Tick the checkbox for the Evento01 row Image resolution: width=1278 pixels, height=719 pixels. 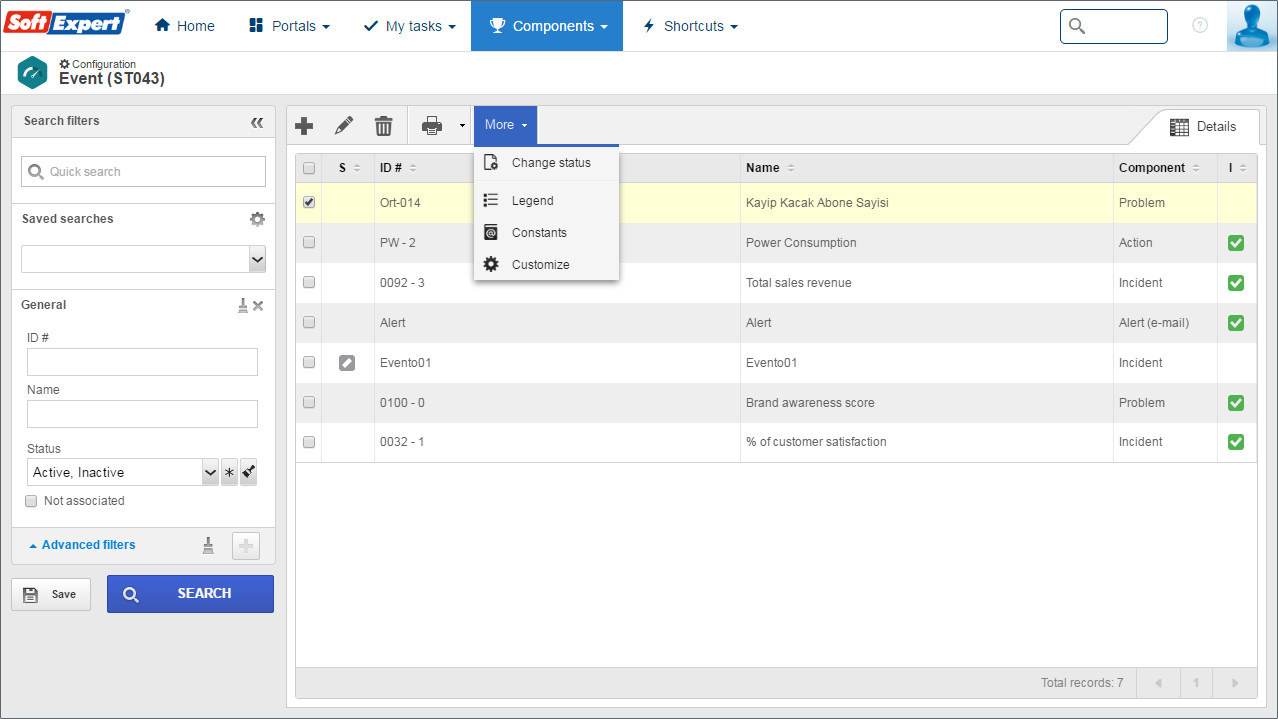coord(309,362)
